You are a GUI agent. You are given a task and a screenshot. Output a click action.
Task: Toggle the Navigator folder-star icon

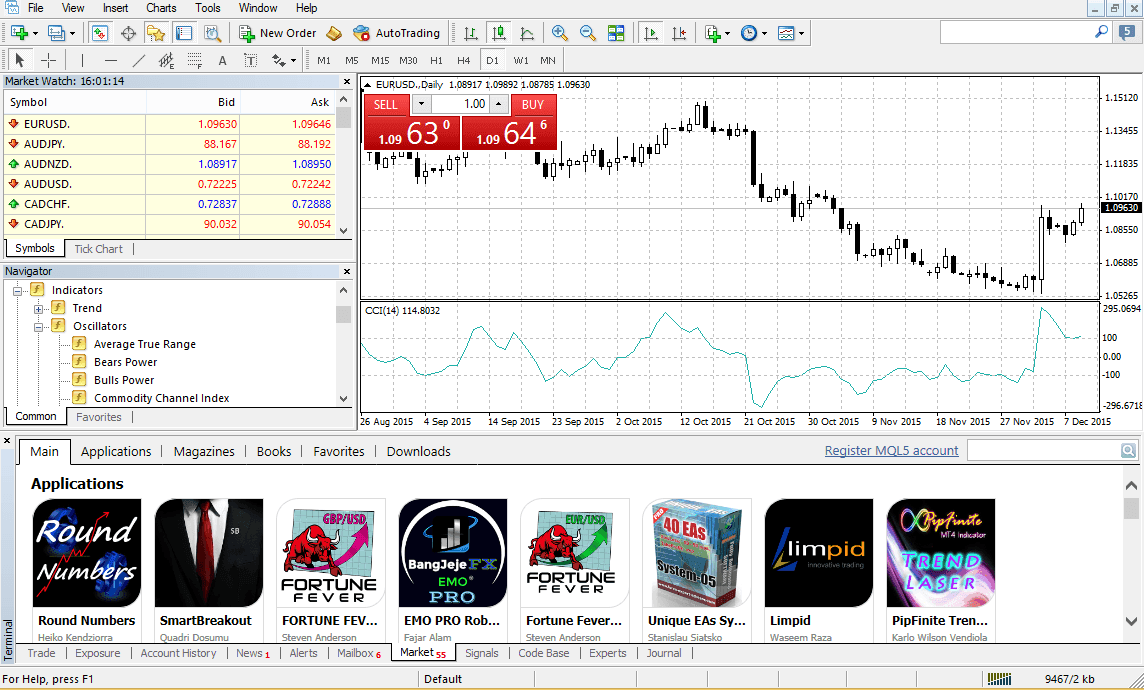pos(155,33)
